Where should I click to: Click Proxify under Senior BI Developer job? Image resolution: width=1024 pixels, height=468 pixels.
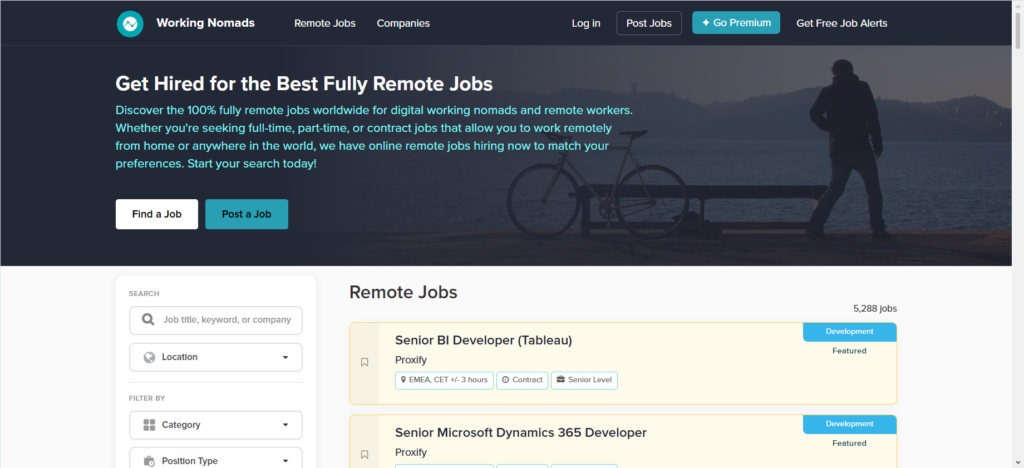[x=411, y=360]
